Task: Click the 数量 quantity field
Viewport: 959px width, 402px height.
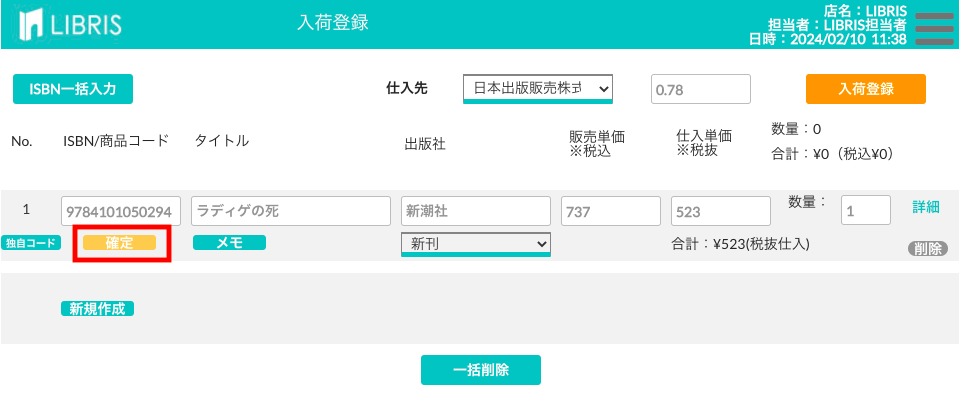Action: 866,210
